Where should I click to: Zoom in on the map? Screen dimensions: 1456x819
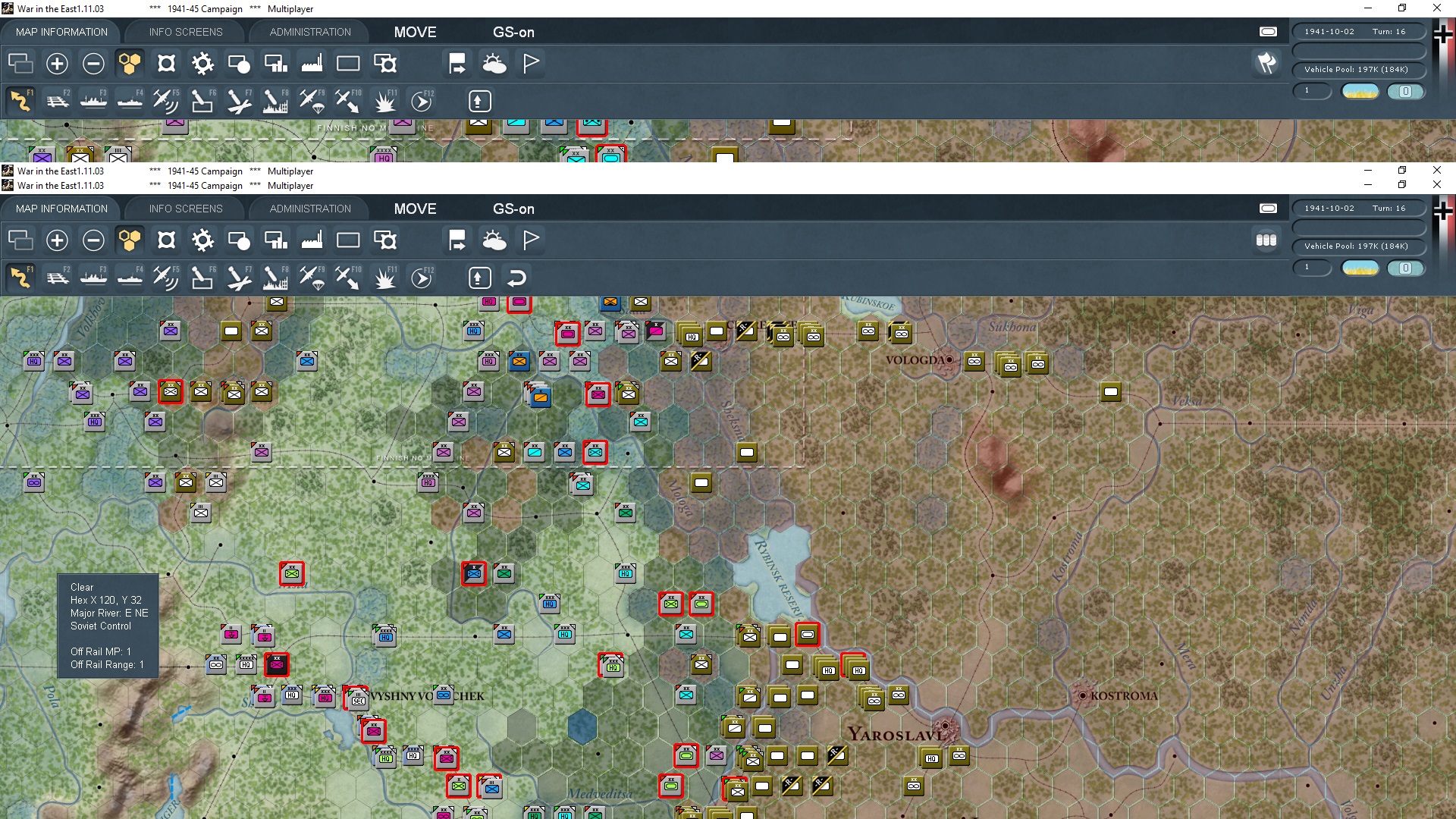[57, 240]
